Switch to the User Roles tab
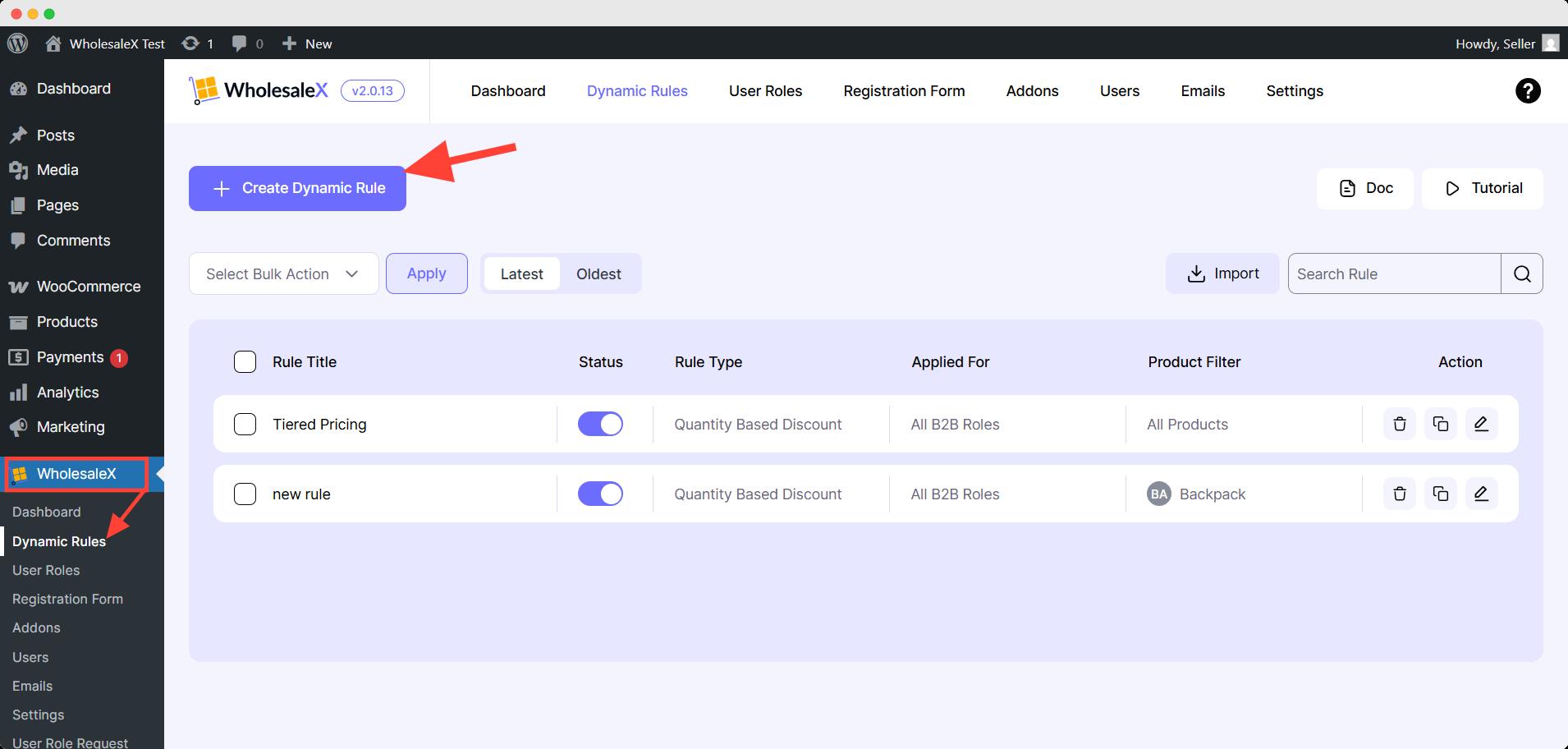 coord(765,91)
